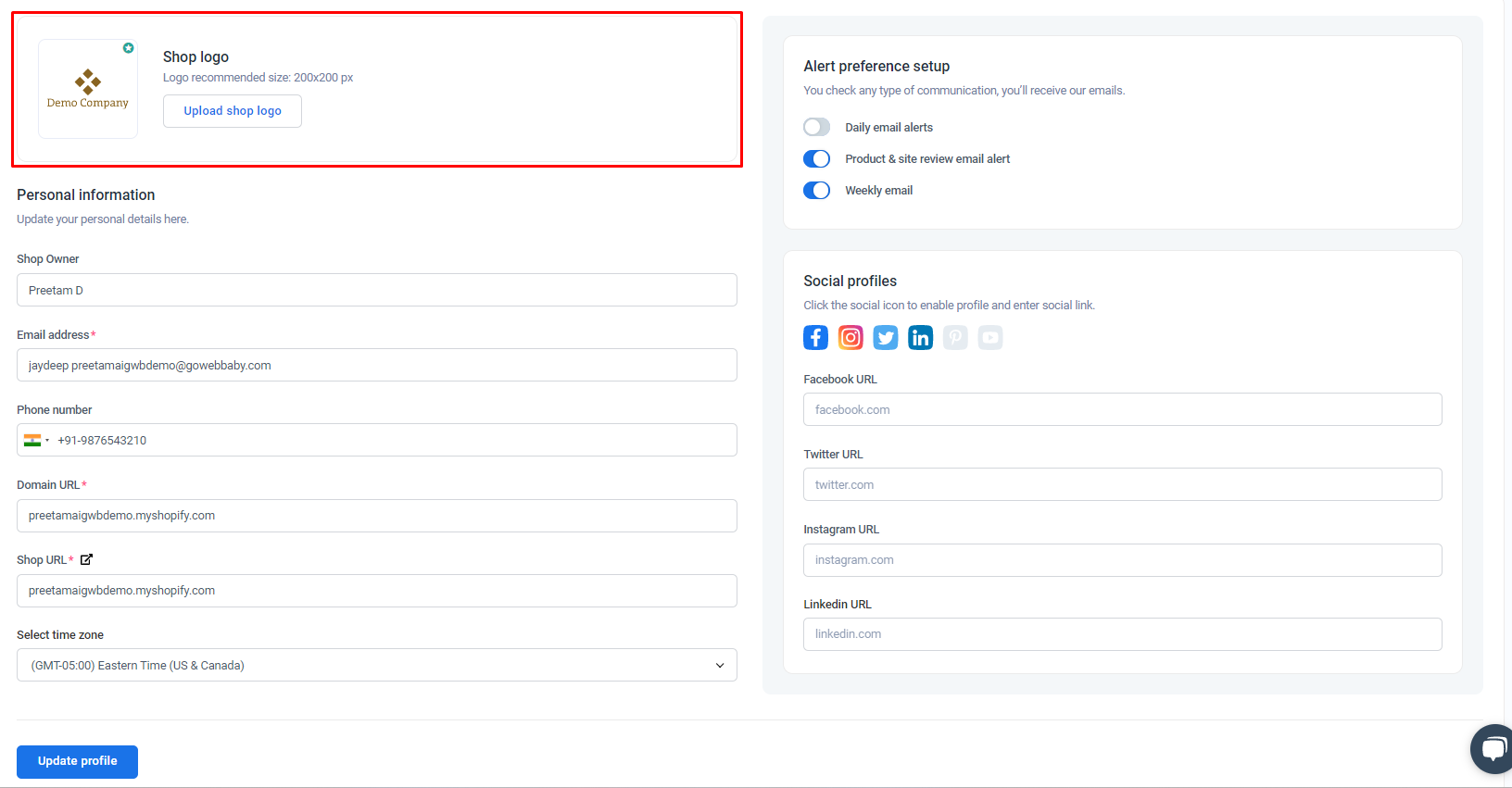
Task: Click the Facebook social profile icon
Action: (x=815, y=337)
